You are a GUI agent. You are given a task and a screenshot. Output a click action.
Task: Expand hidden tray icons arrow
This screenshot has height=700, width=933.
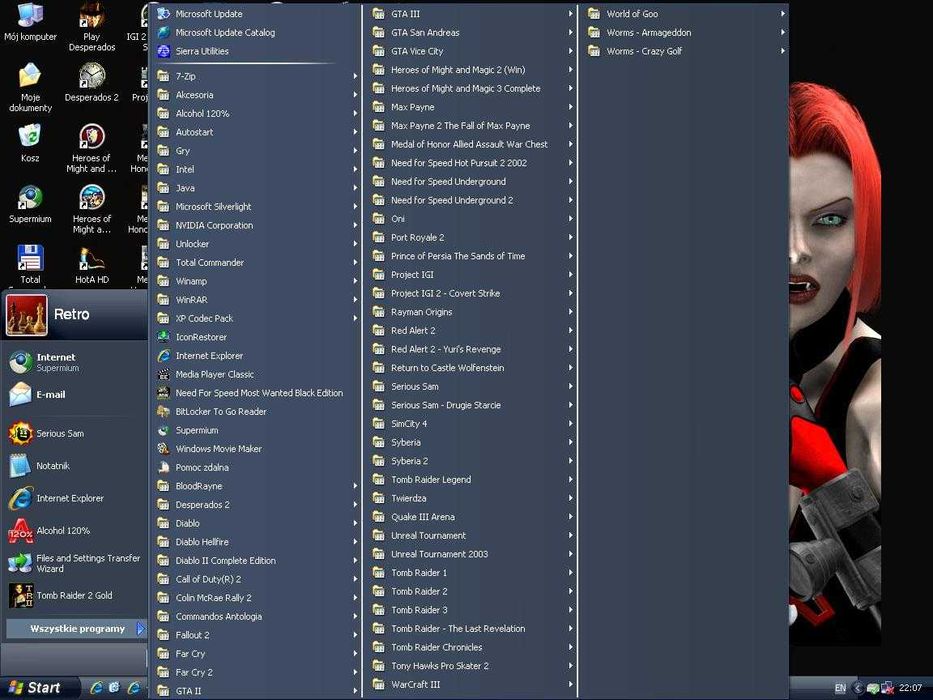[857, 688]
